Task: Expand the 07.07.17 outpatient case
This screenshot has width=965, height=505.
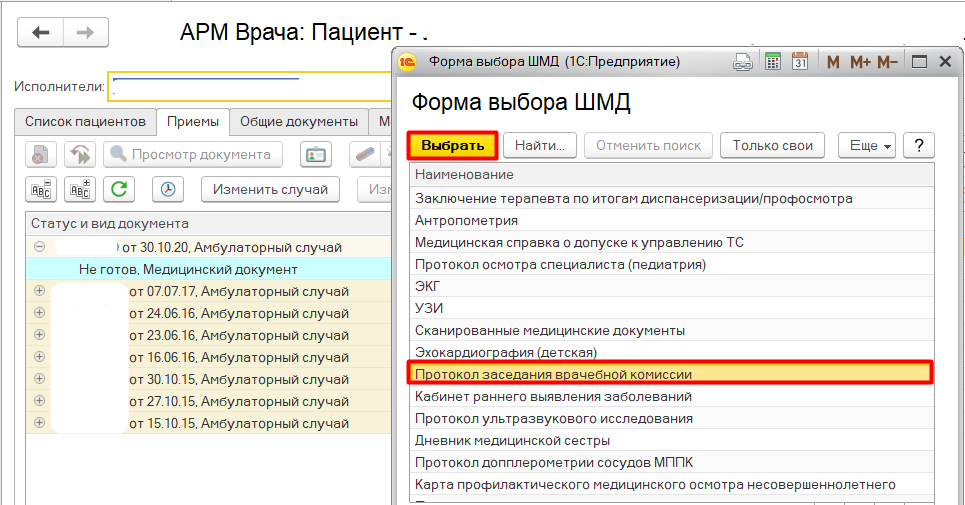Action: 39,291
